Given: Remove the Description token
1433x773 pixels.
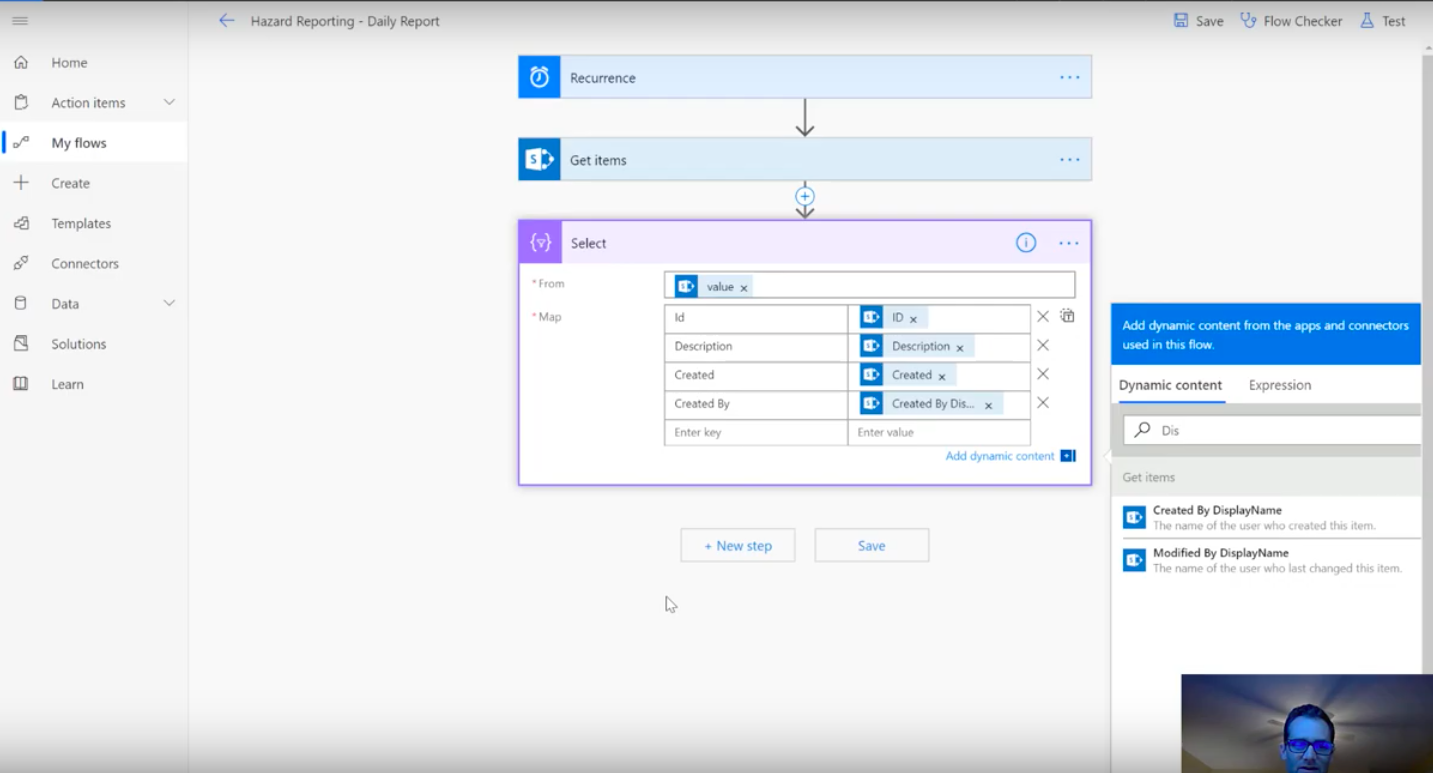Looking at the screenshot, I should [960, 348].
